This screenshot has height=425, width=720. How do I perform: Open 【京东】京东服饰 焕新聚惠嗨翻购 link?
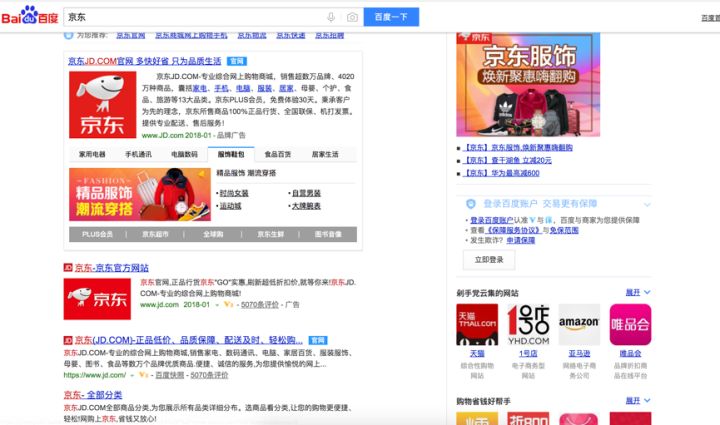click(x=517, y=147)
